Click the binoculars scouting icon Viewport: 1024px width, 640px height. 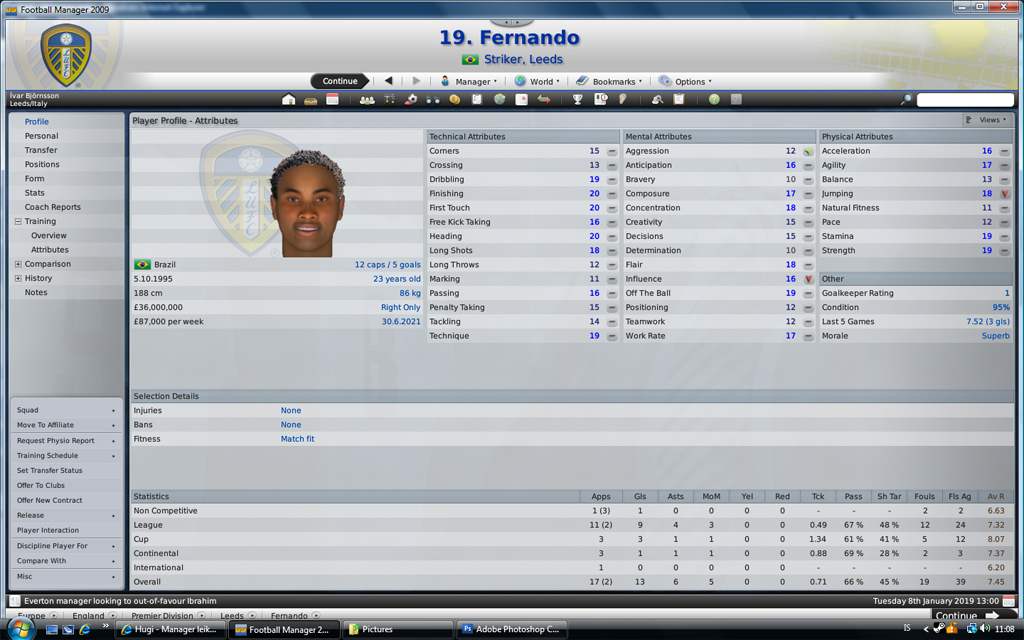432,99
